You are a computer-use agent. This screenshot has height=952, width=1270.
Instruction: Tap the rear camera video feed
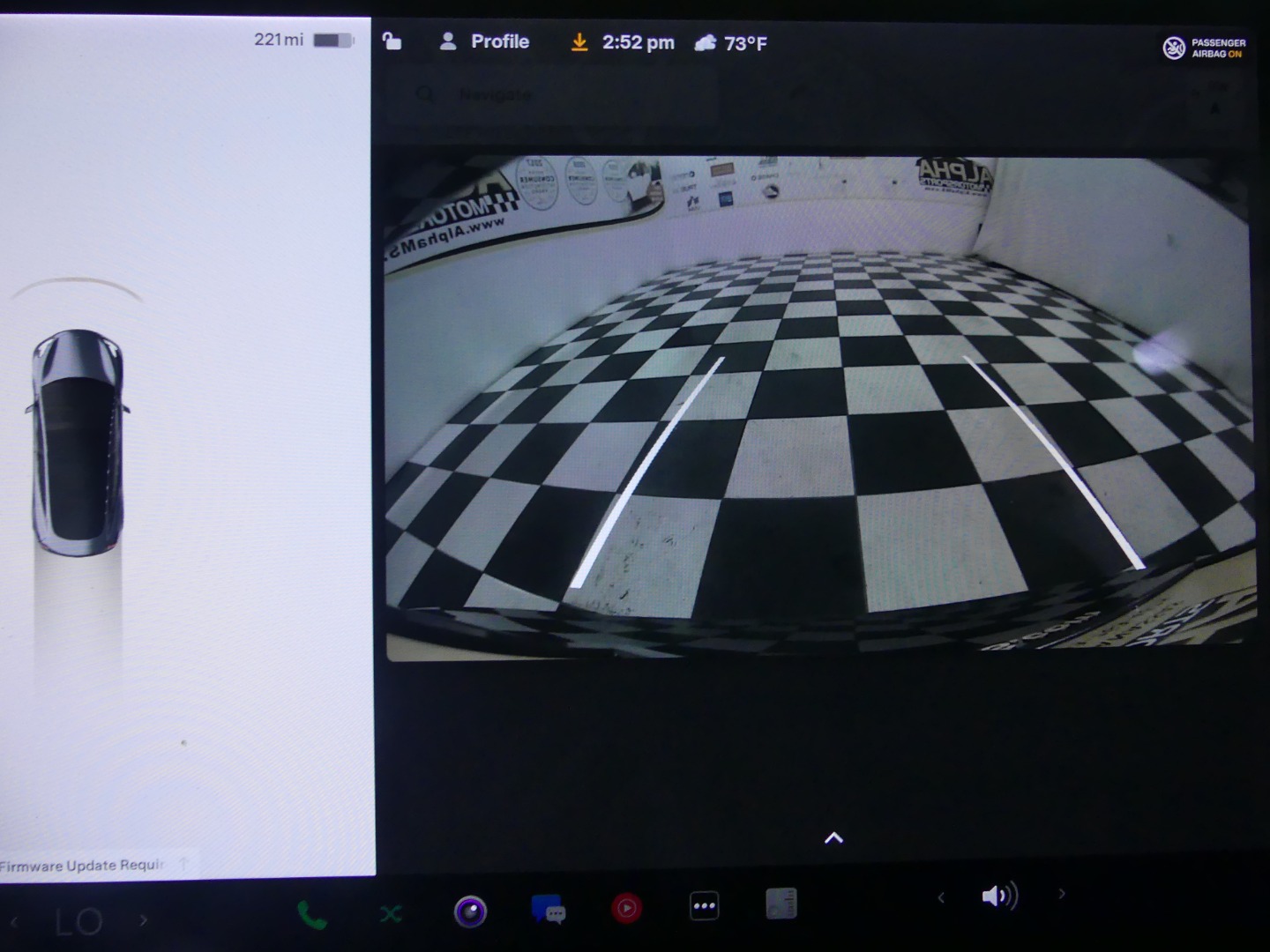coord(818,405)
